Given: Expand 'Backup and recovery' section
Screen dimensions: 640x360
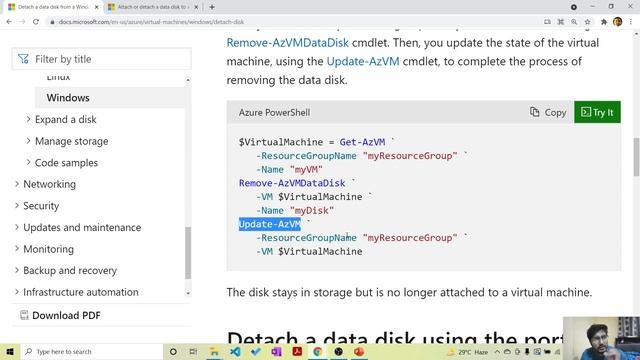Looking at the screenshot, I should coord(17,270).
